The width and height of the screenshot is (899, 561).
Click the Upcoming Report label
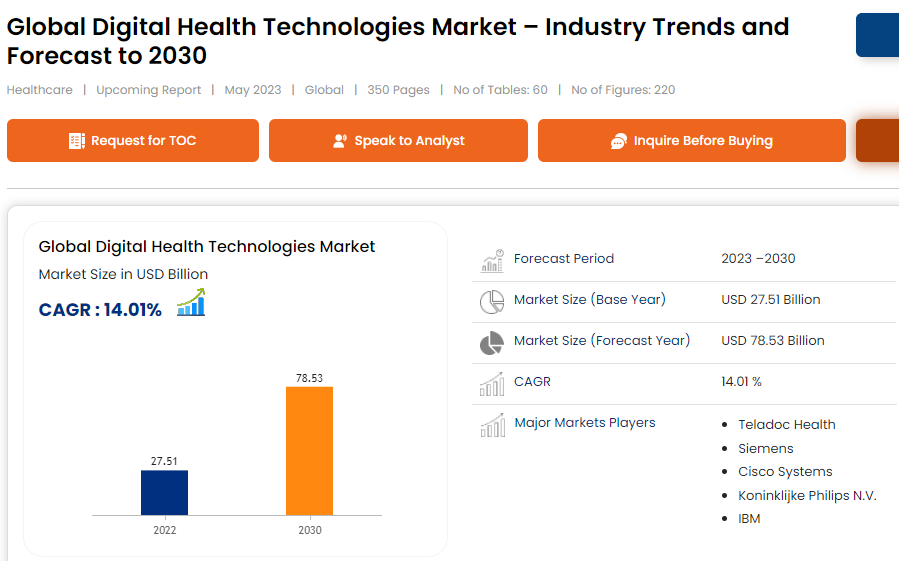tap(149, 90)
